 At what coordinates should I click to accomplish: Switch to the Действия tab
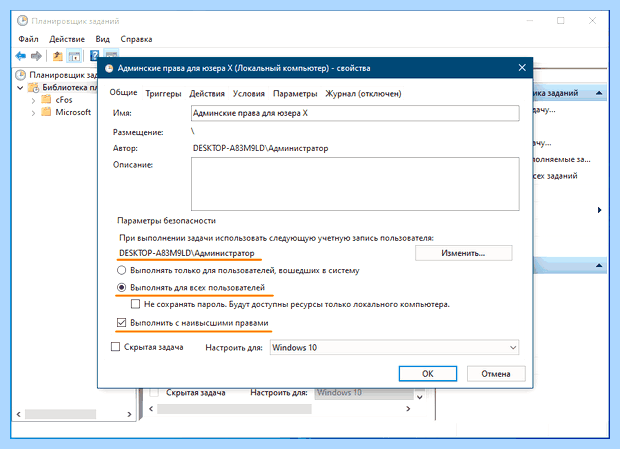coord(207,94)
